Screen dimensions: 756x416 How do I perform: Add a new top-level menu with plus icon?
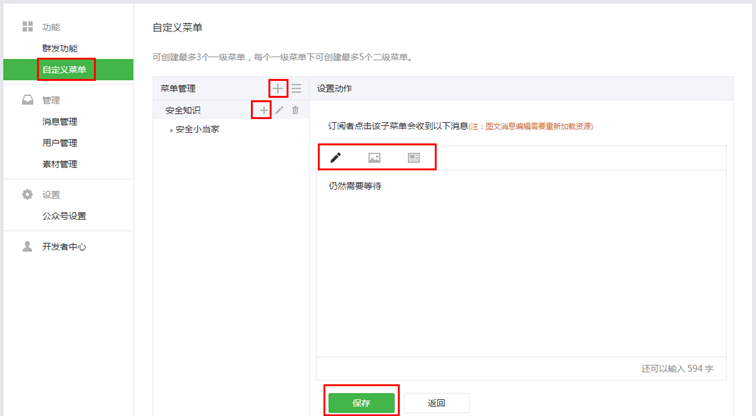278,88
